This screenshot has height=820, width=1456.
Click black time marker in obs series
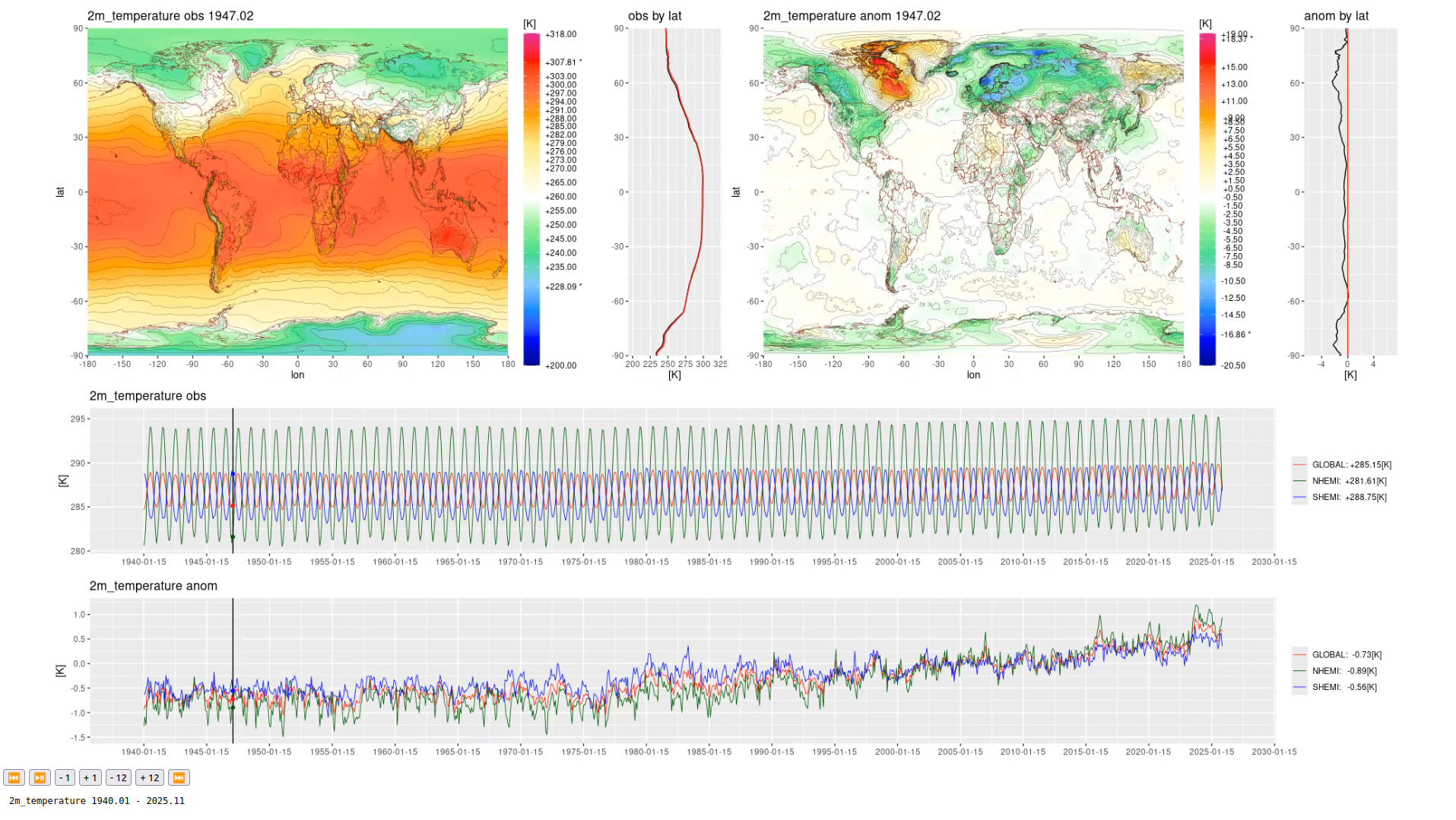(233, 456)
